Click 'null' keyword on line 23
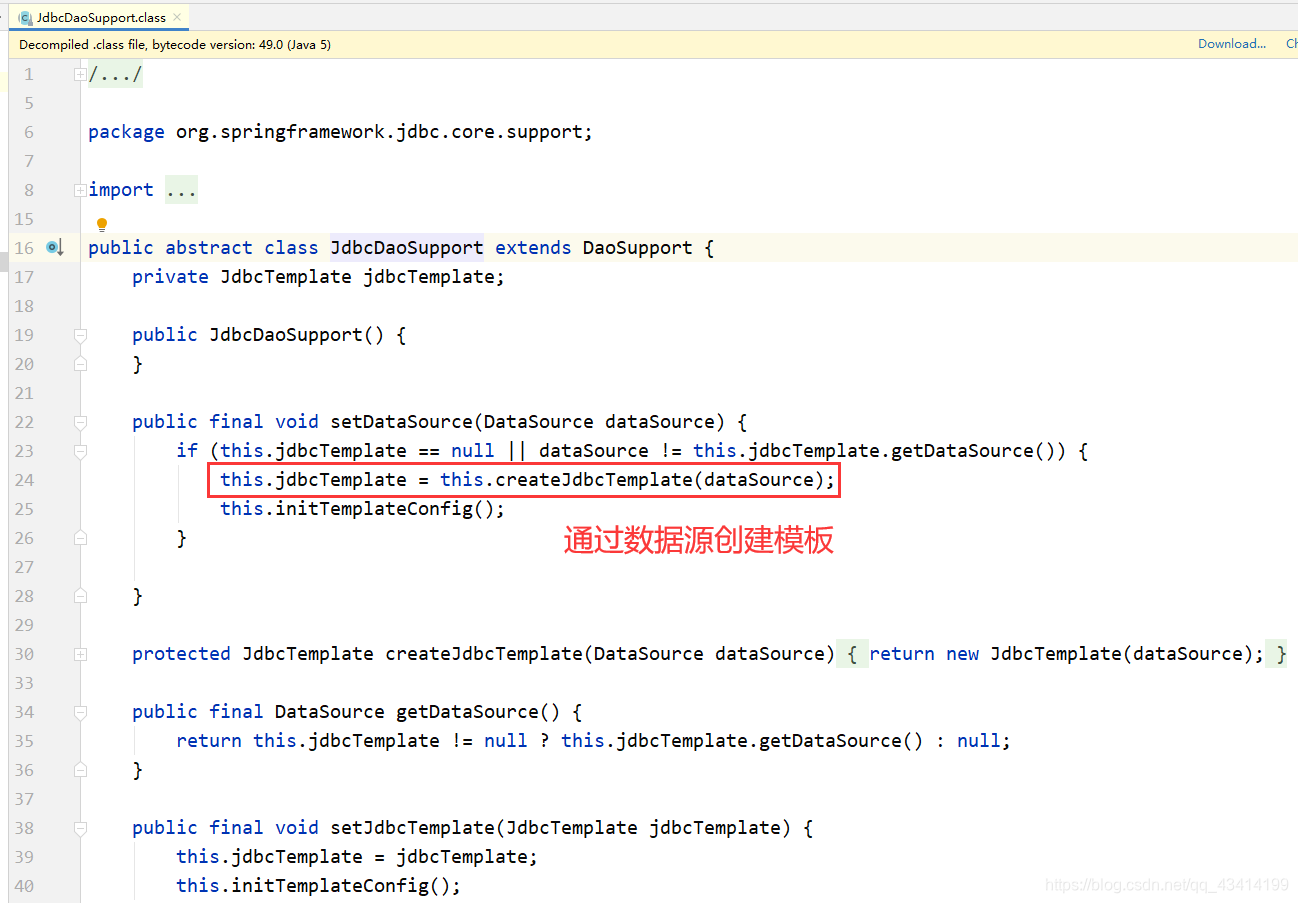The image size is (1298, 903). click(473, 451)
